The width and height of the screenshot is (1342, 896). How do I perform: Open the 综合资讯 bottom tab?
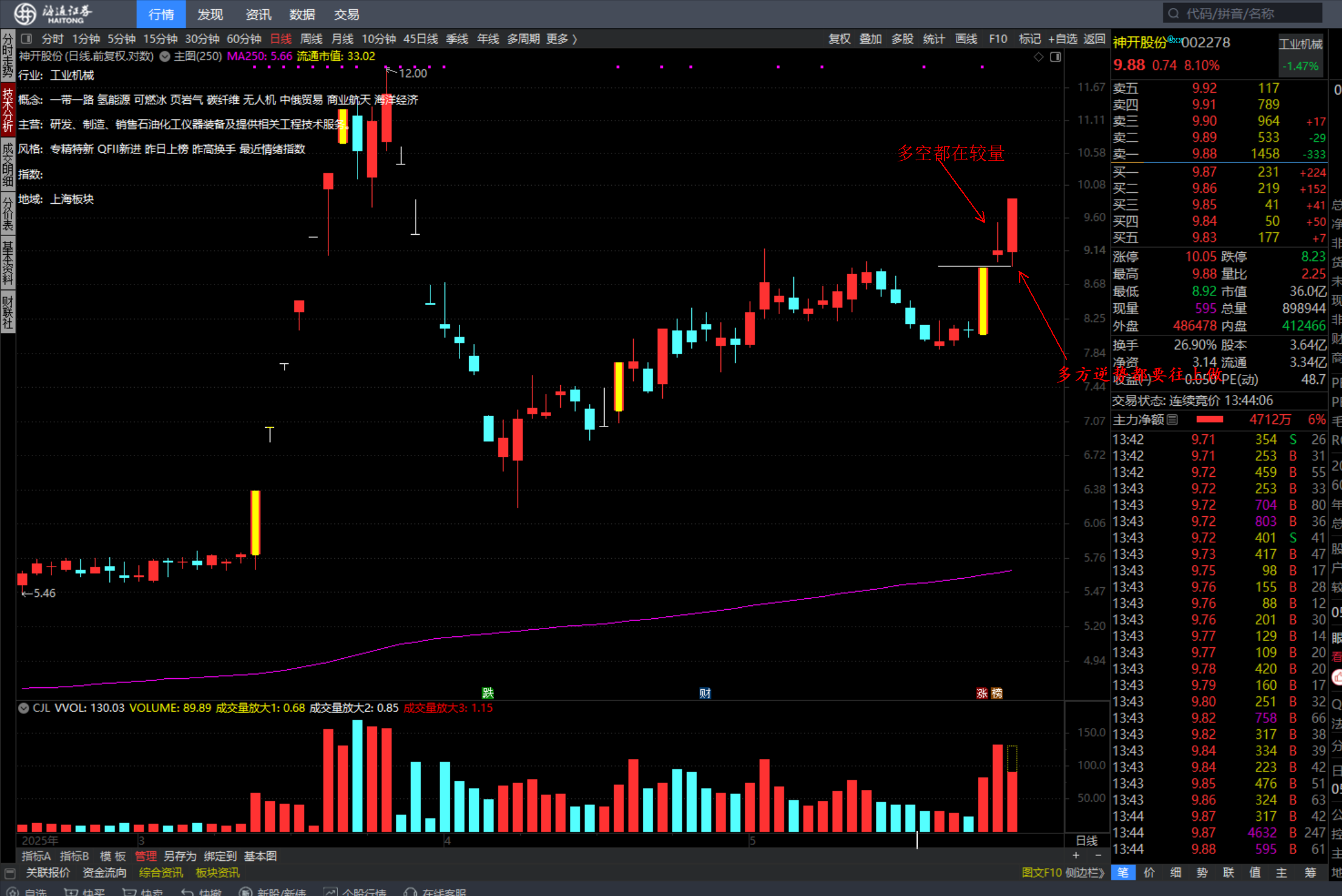click(x=161, y=872)
